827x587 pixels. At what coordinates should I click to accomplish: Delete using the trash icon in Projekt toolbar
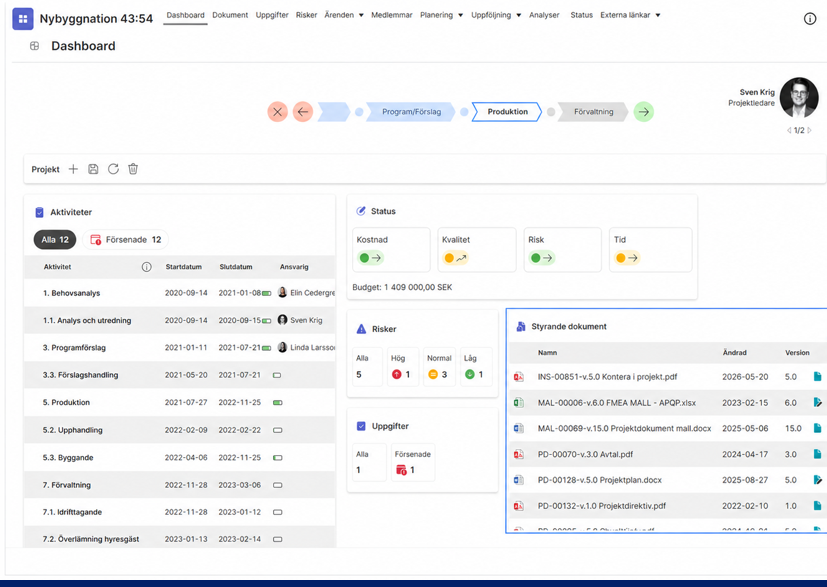coord(133,169)
